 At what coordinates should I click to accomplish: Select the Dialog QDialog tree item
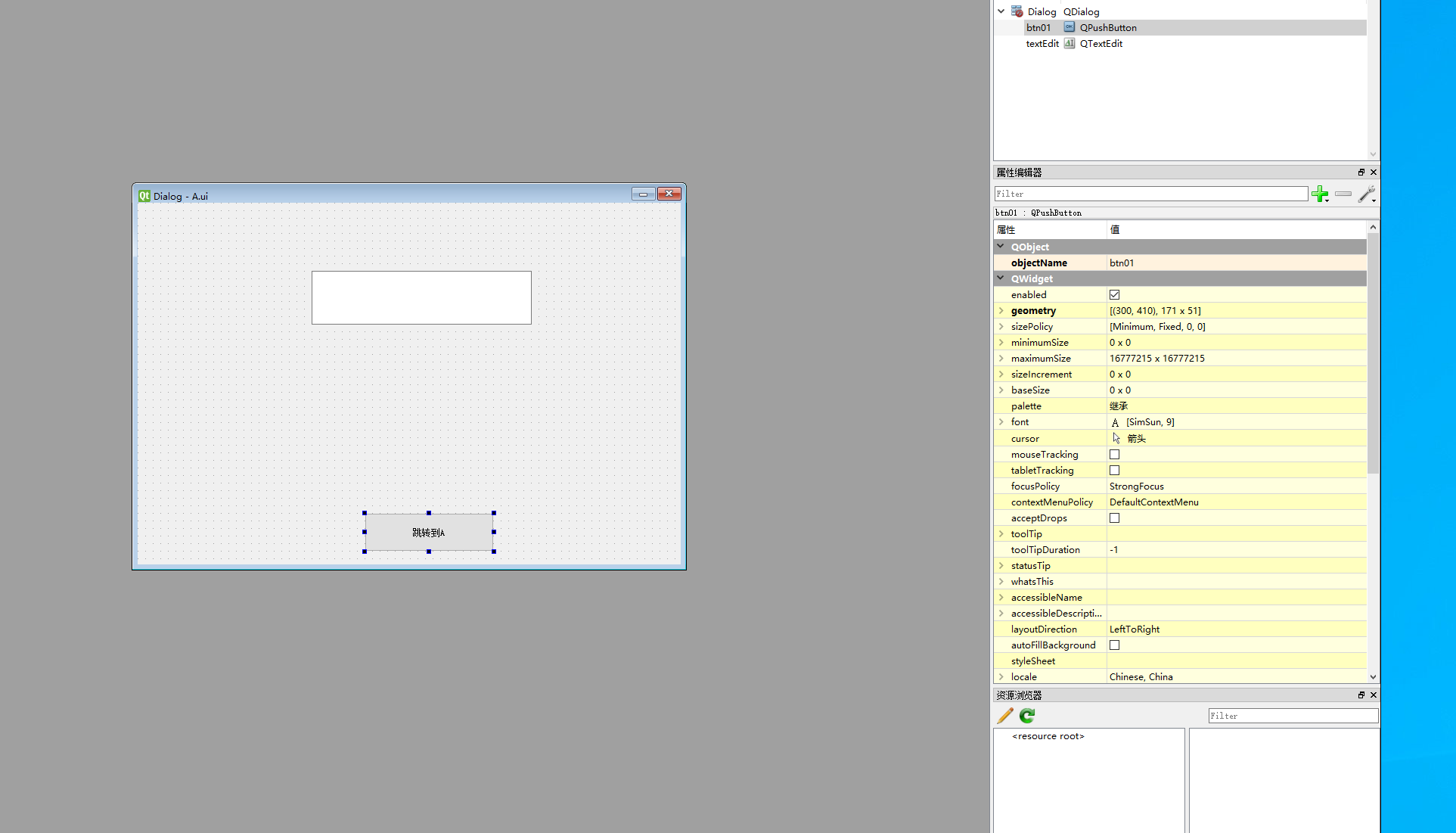click(1042, 12)
